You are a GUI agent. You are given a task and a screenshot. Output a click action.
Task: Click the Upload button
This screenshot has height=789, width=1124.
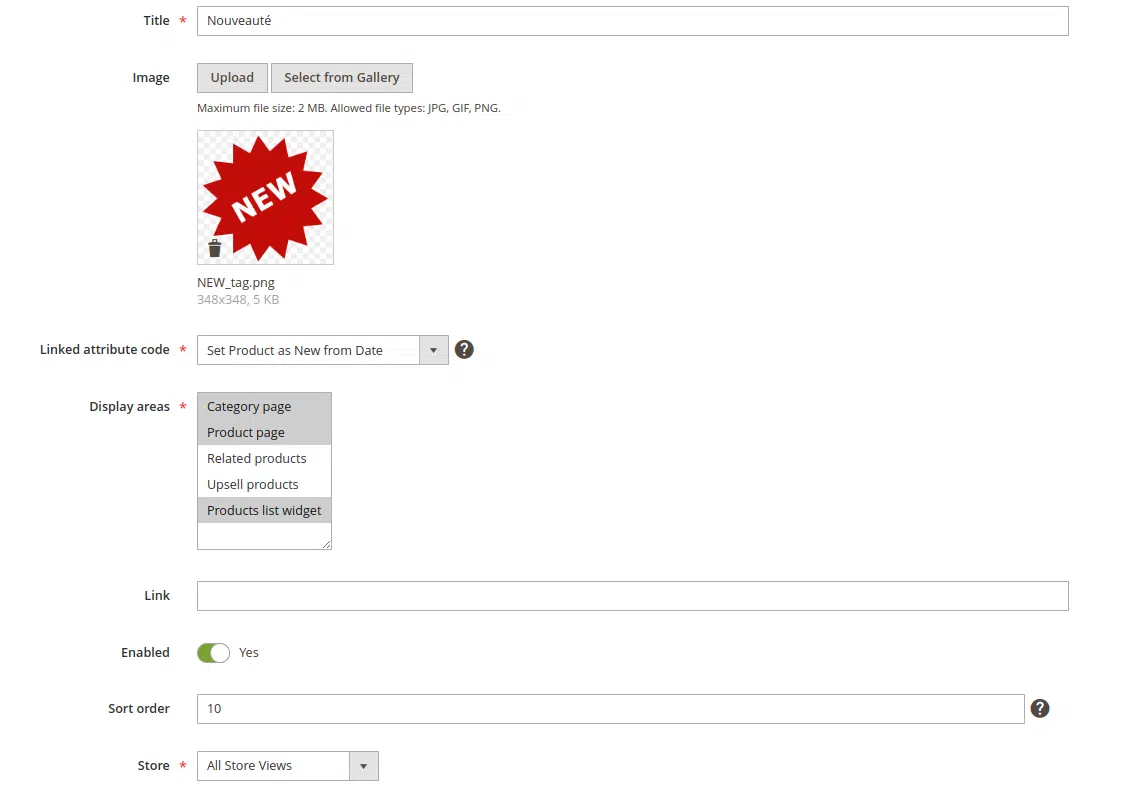(232, 77)
